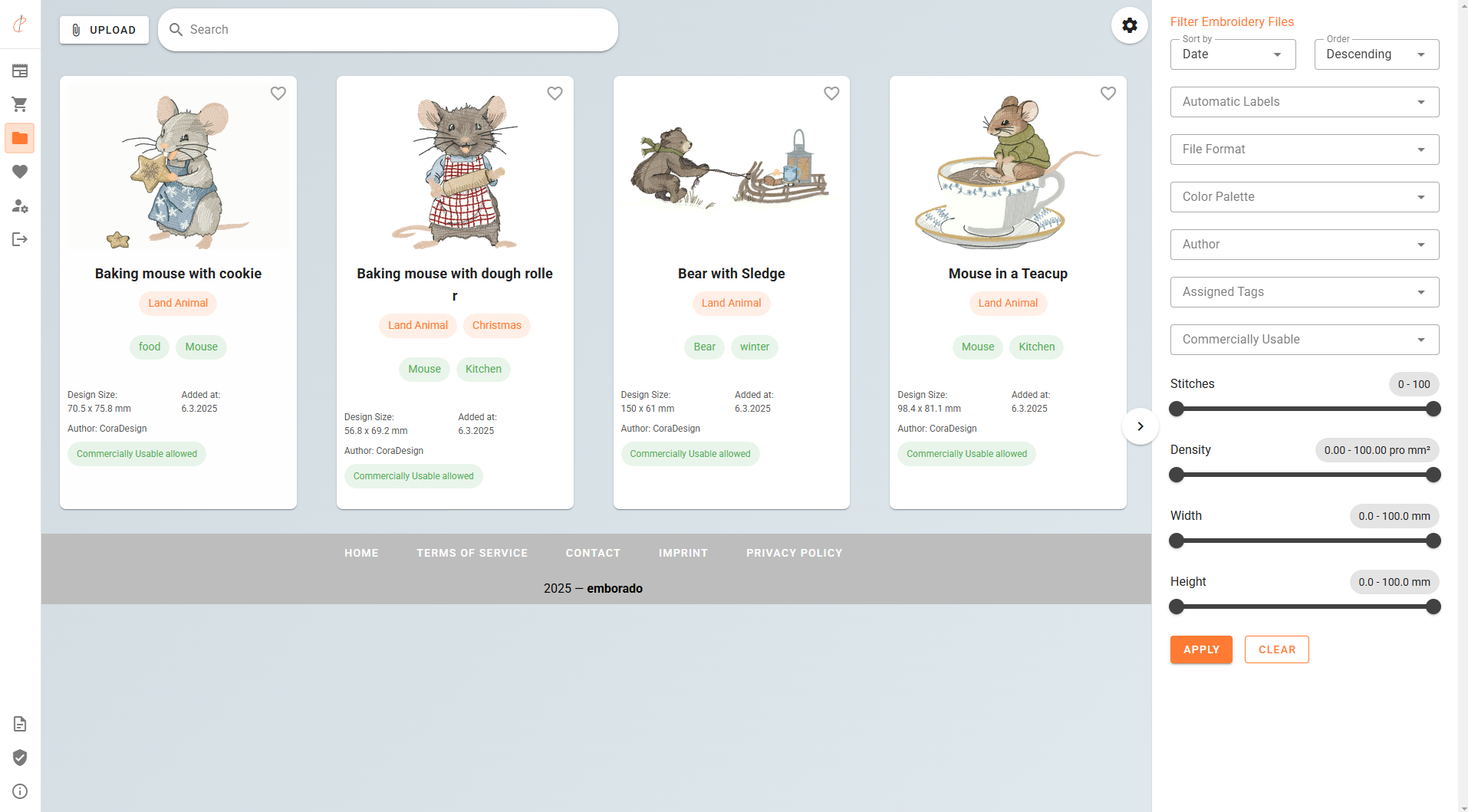The width and height of the screenshot is (1468, 812).
Task: Click the logout icon in sidebar
Action: pos(20,239)
